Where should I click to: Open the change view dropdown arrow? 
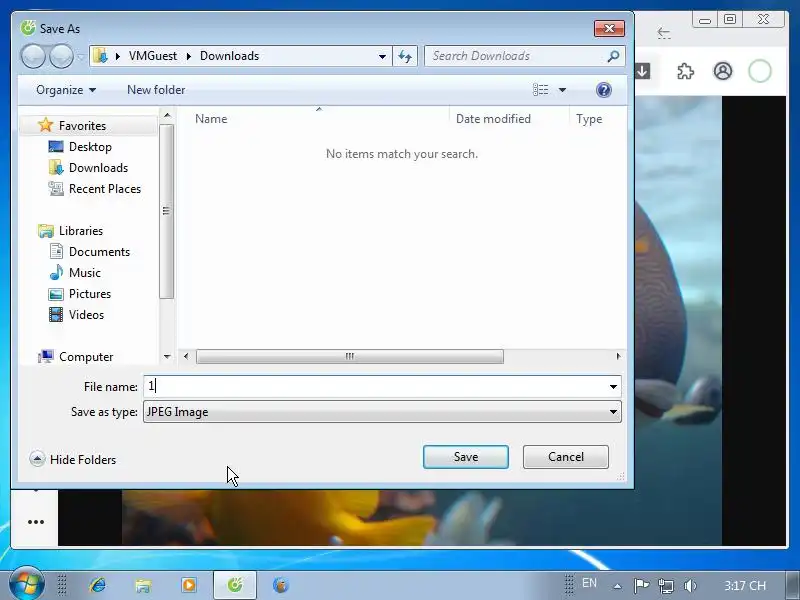(x=562, y=90)
